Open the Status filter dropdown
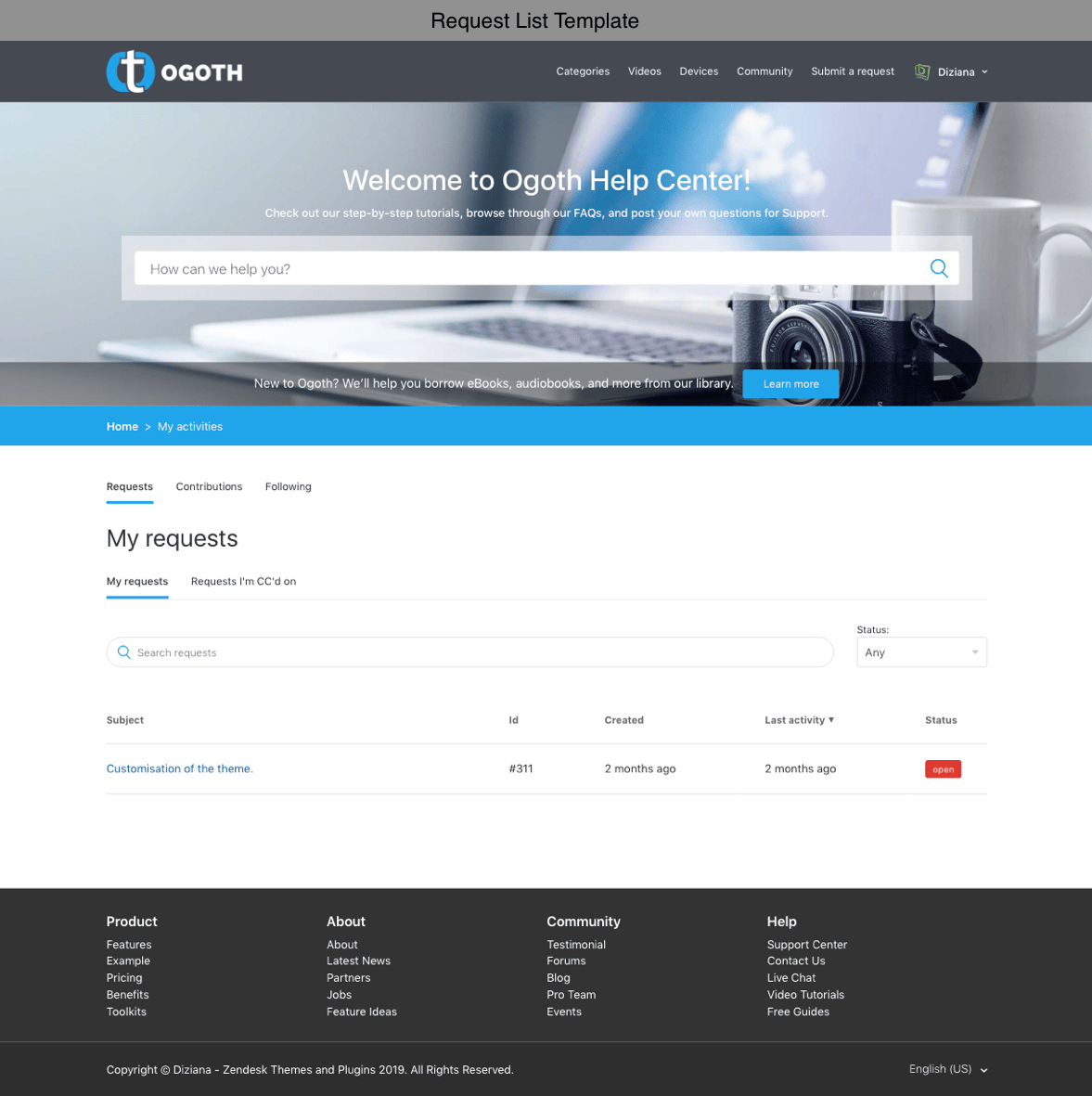The width and height of the screenshot is (1092, 1096). (x=920, y=652)
